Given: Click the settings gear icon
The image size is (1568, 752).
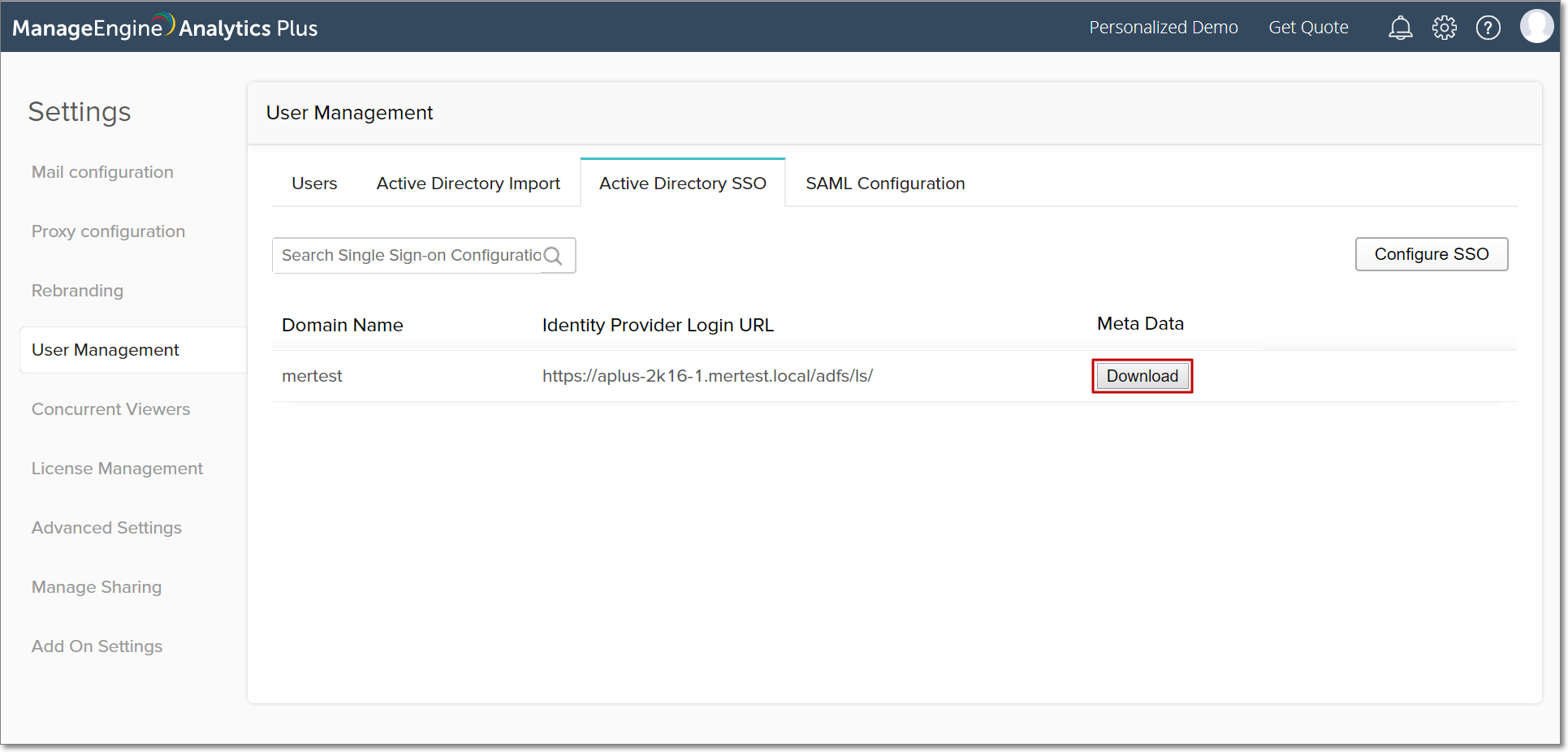Looking at the screenshot, I should [1444, 28].
